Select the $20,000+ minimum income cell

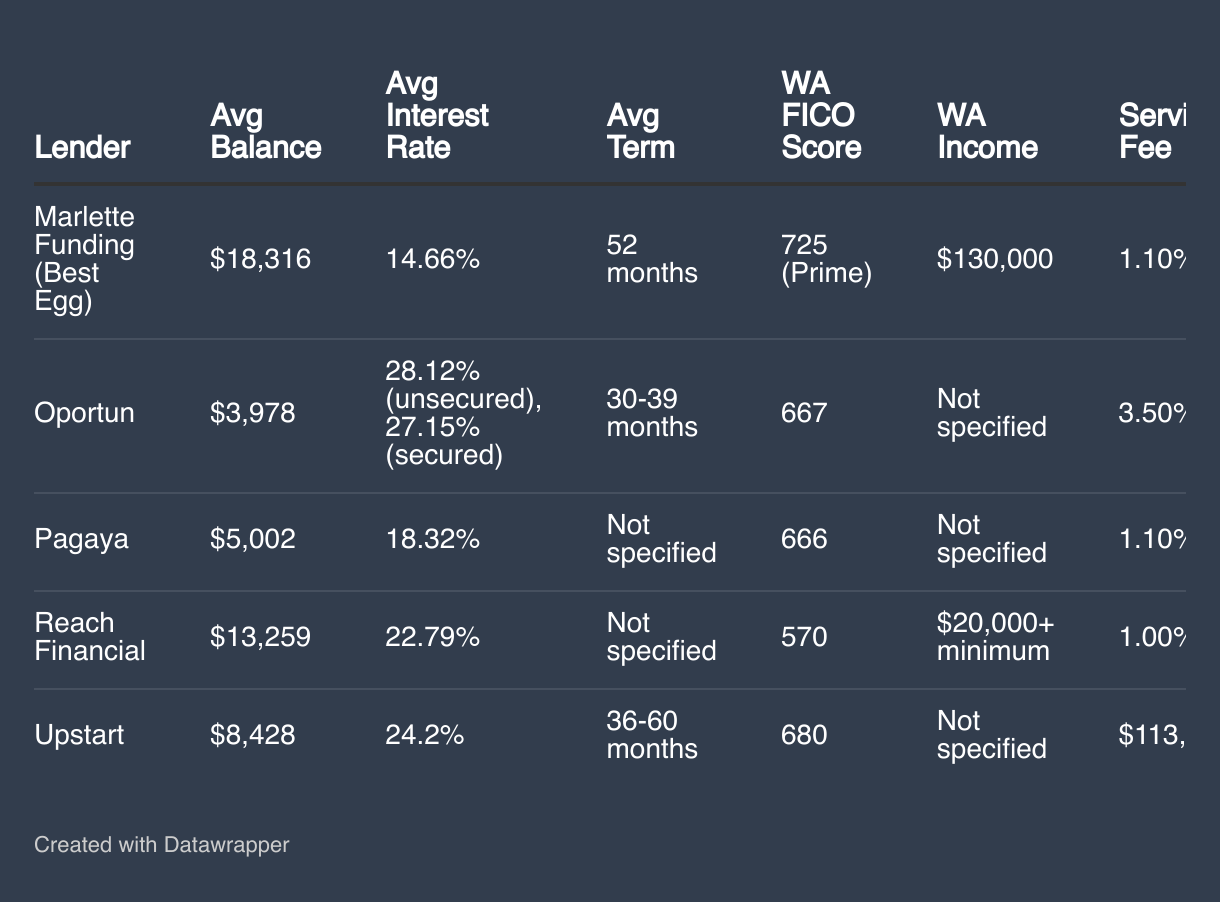tap(994, 638)
